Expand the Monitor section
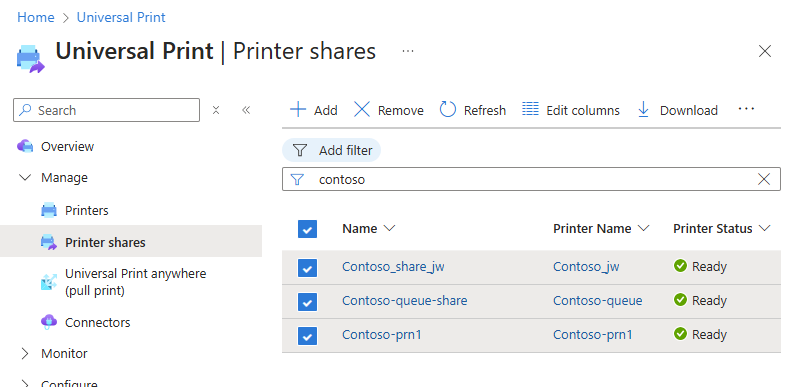The width and height of the screenshot is (790, 387). coord(25,354)
